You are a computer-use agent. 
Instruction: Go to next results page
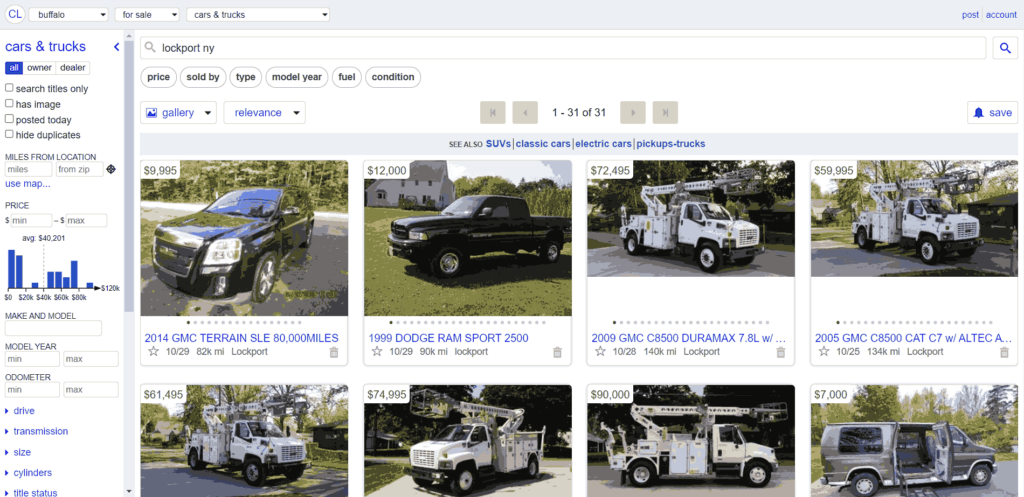click(x=633, y=112)
